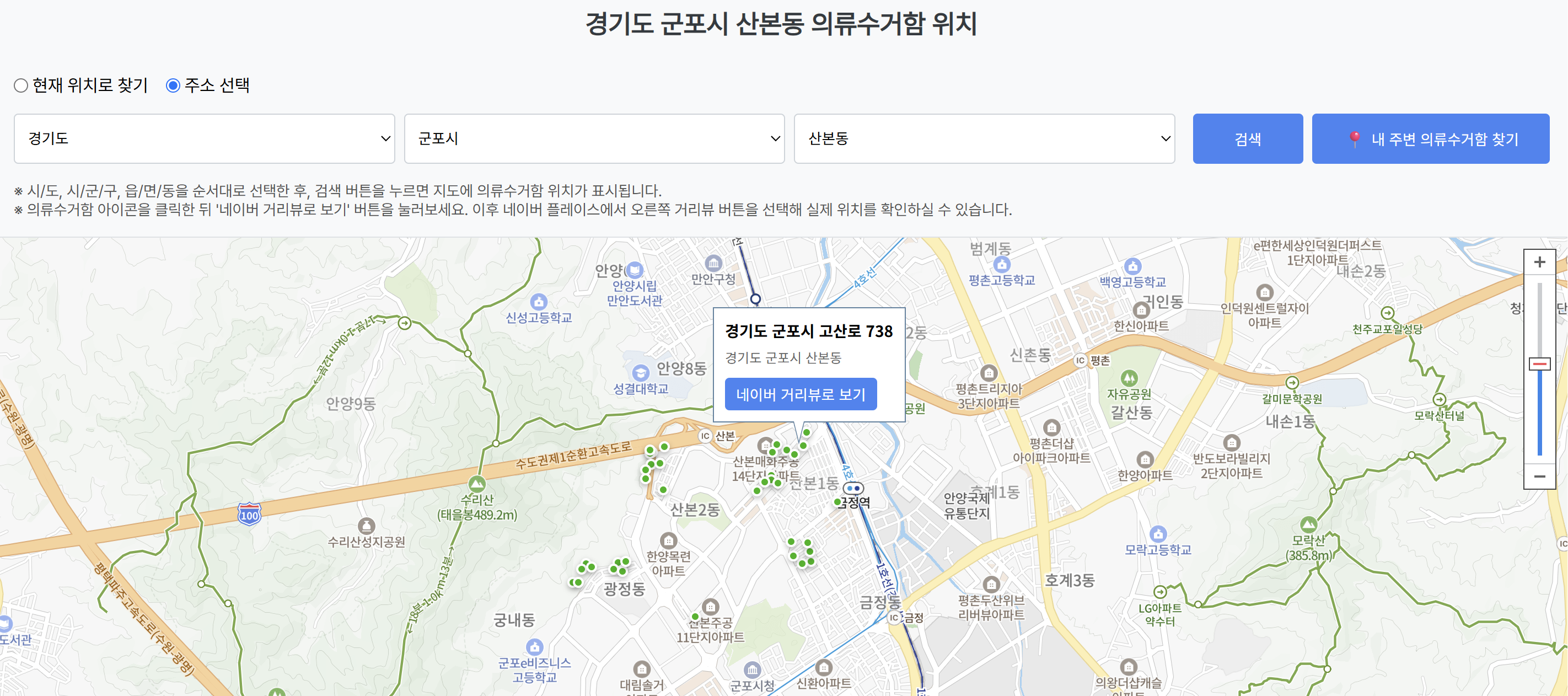Viewport: 1568px width, 696px height.
Task: Click the '갈산동' map label
Action: click(x=1131, y=413)
